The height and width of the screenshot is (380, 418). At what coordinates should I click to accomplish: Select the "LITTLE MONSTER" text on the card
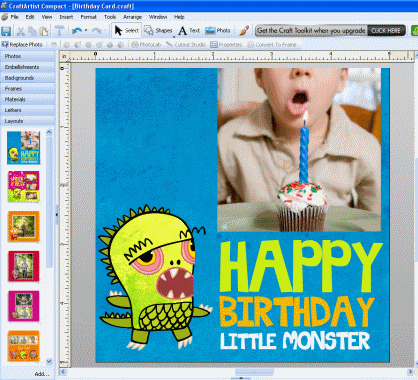tap(295, 340)
